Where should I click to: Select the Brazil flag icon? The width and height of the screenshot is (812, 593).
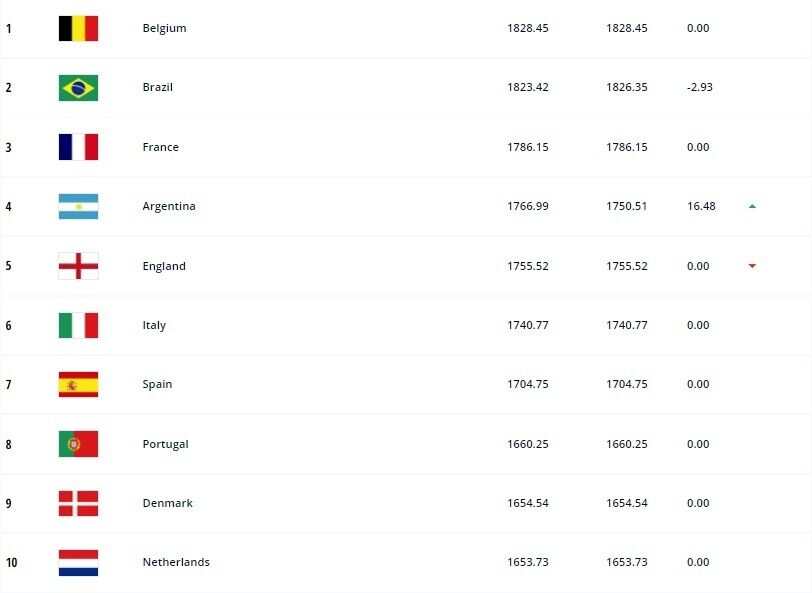[78, 88]
